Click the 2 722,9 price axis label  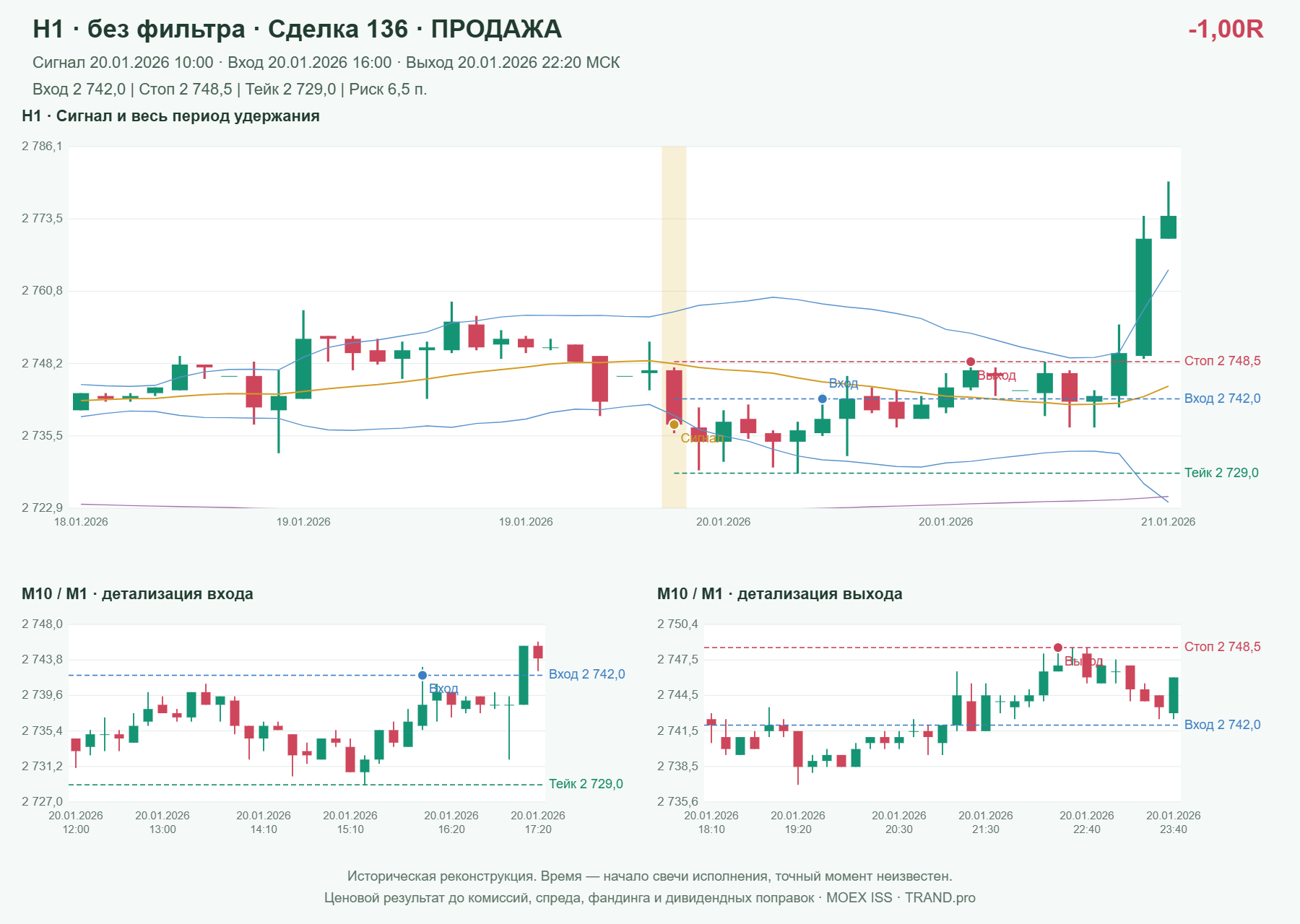point(42,508)
